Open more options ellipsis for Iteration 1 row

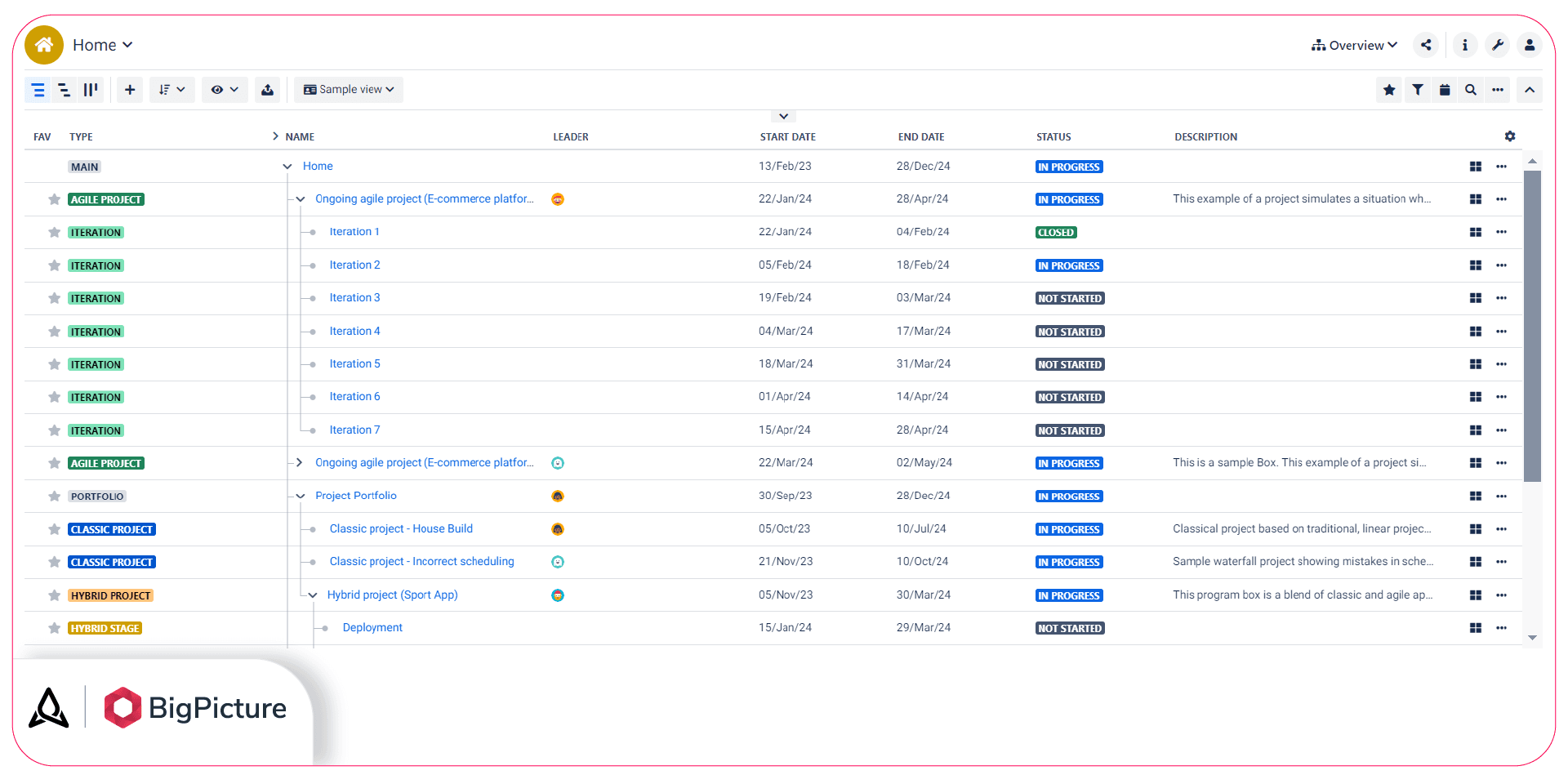pyautogui.click(x=1501, y=232)
